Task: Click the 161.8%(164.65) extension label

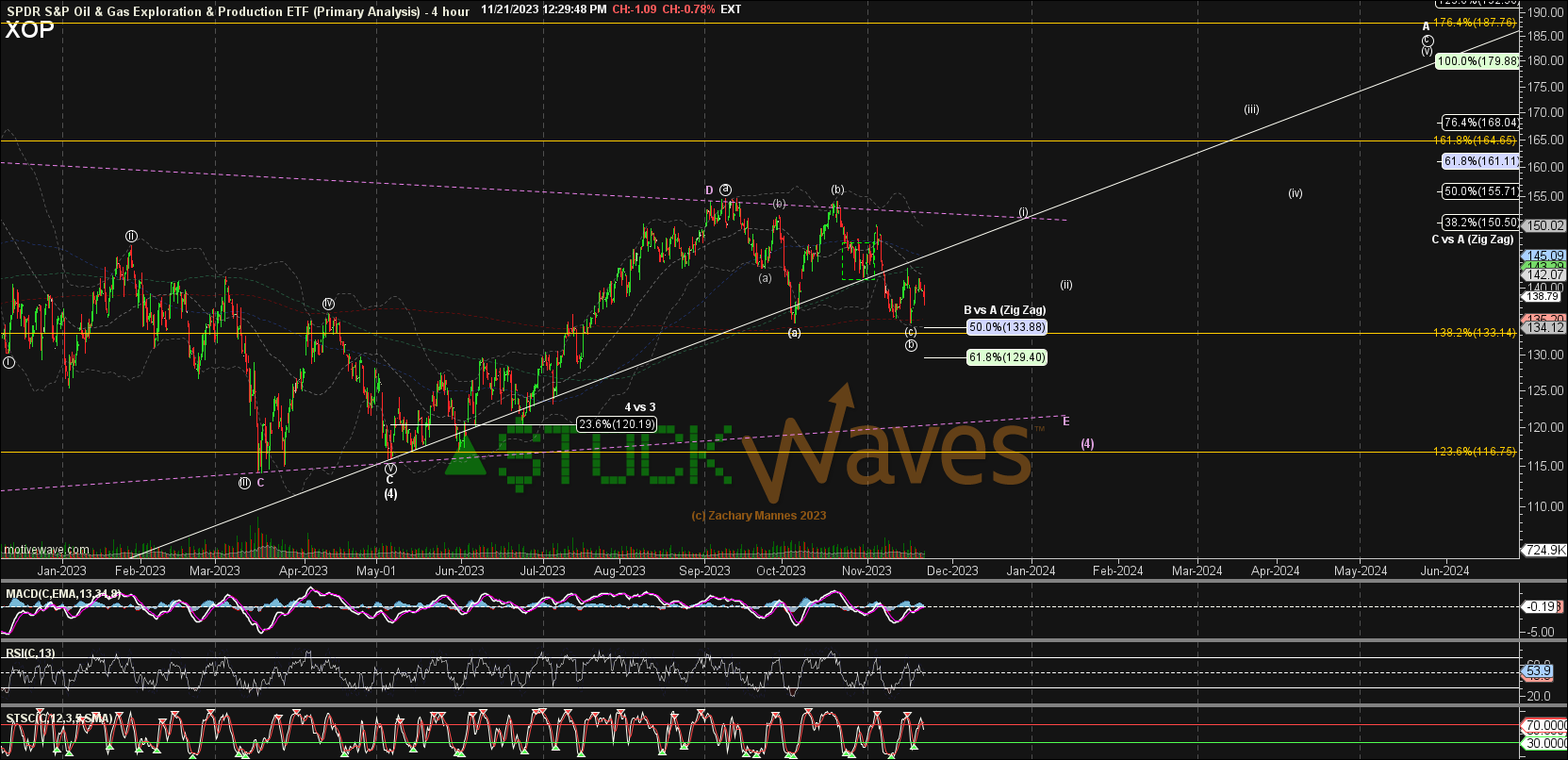Action: pyautogui.click(x=1475, y=140)
